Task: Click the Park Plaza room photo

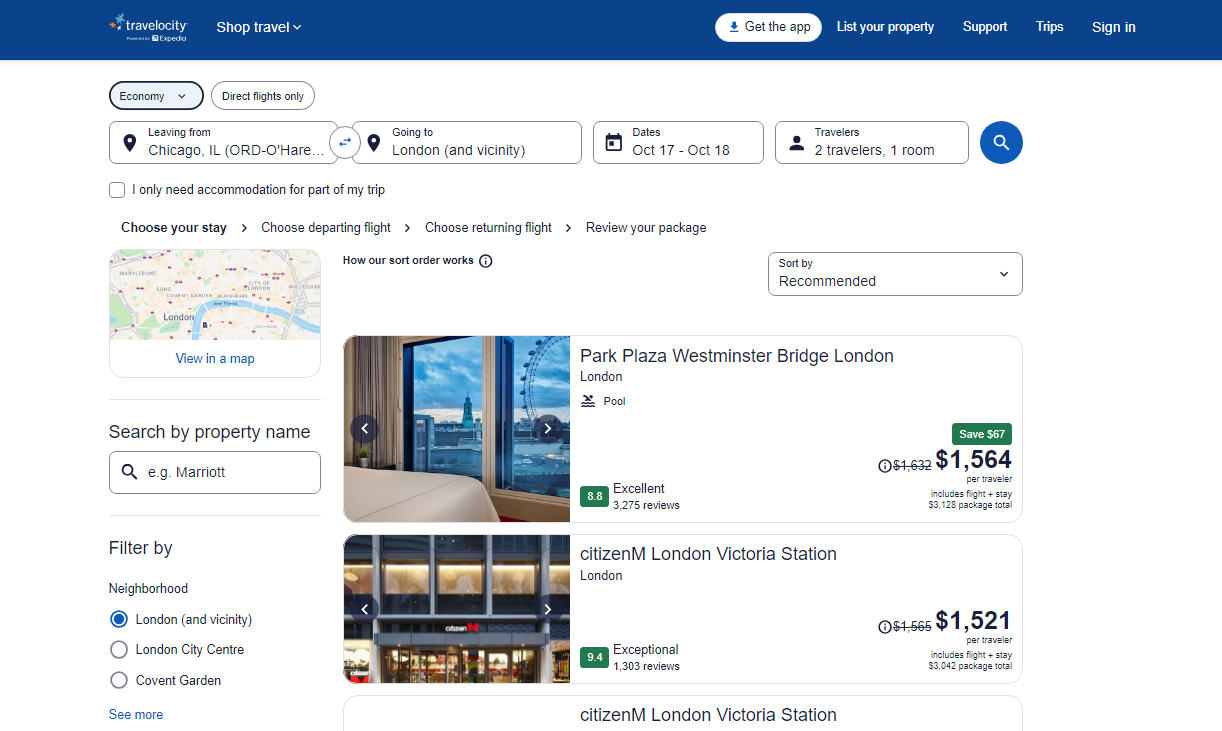Action: [457, 429]
